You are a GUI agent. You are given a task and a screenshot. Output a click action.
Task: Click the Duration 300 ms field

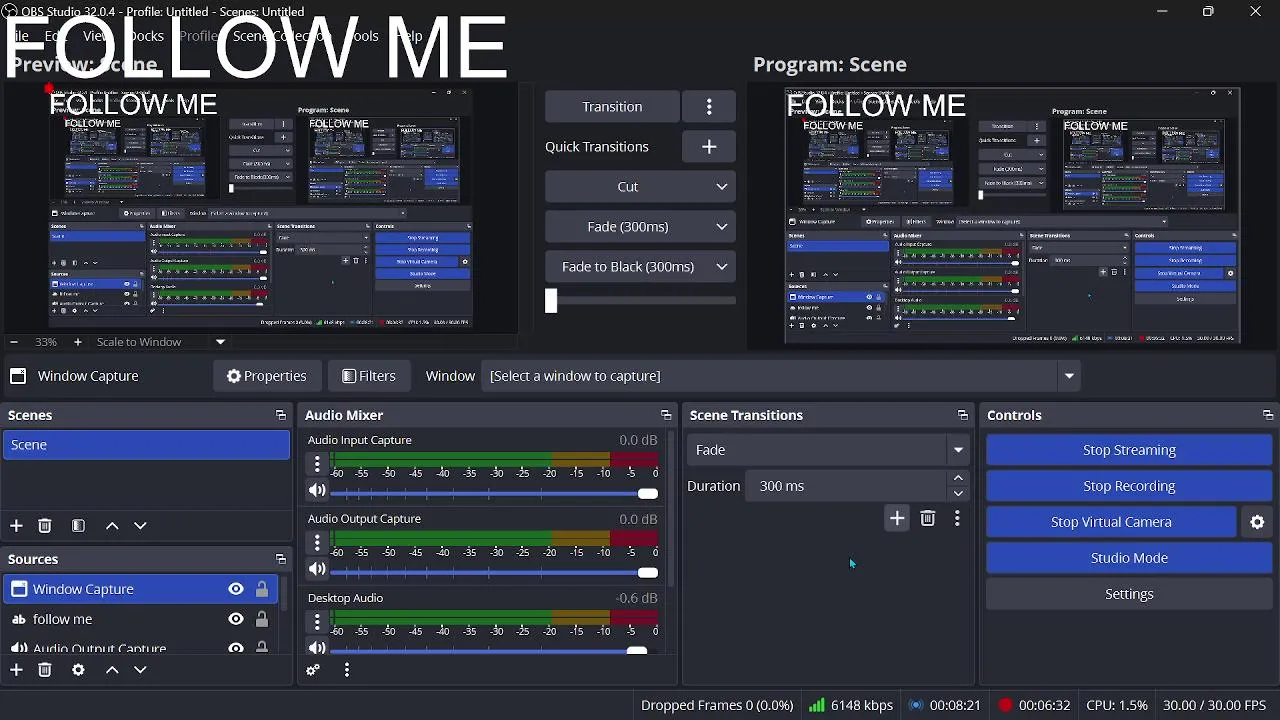coord(847,486)
